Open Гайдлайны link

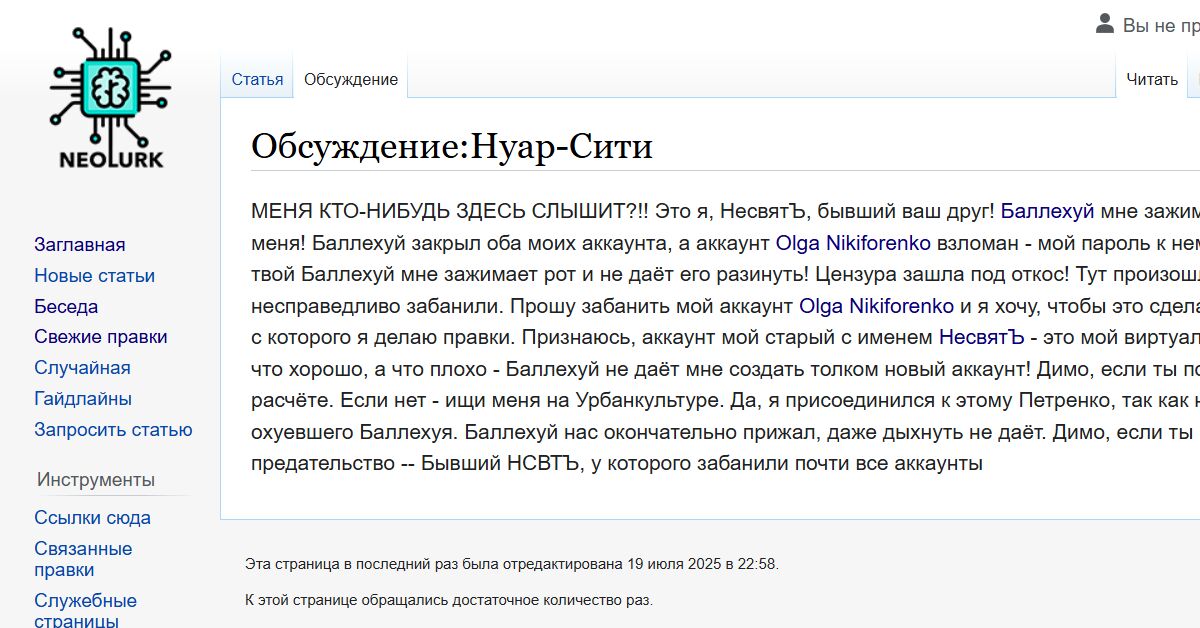pyautogui.click(x=83, y=399)
